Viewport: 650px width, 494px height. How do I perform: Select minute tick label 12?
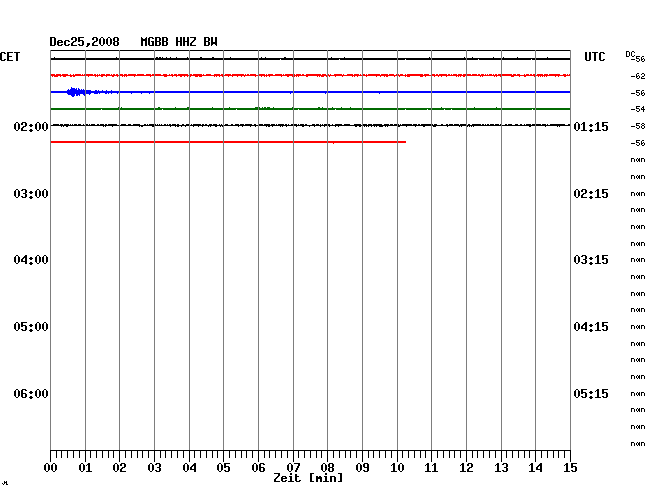click(x=466, y=467)
